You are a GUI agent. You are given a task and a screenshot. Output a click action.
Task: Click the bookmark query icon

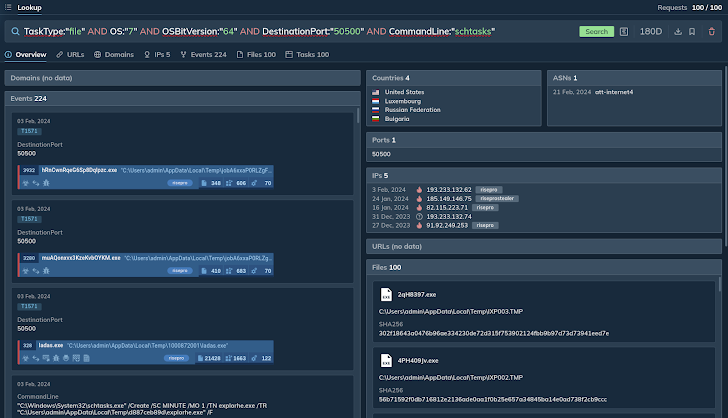(x=693, y=31)
